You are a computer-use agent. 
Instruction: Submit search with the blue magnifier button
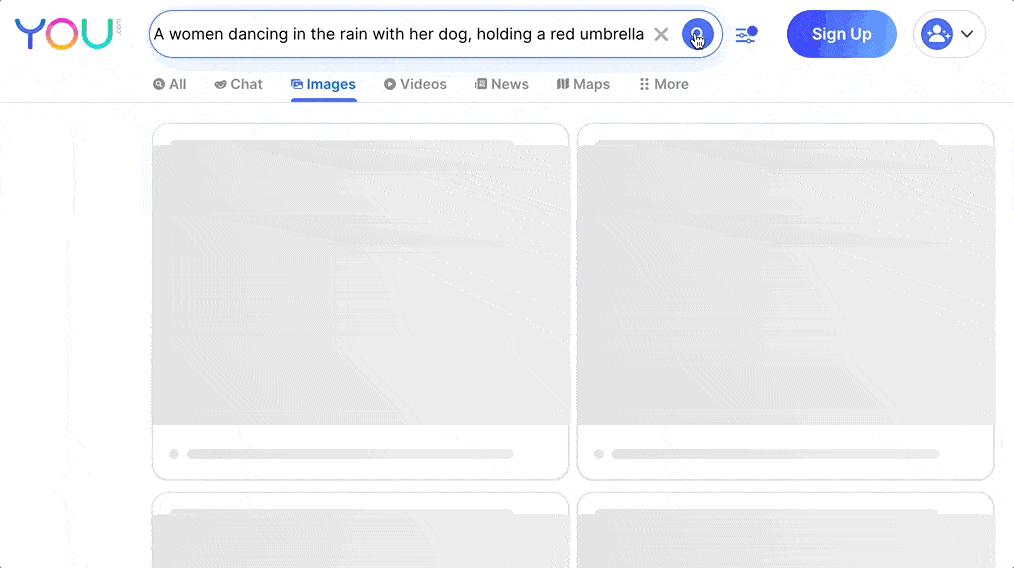click(698, 34)
